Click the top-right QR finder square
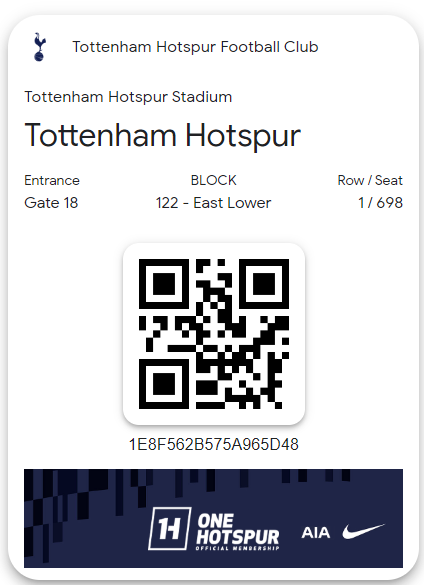The height and width of the screenshot is (585, 424). tap(264, 284)
